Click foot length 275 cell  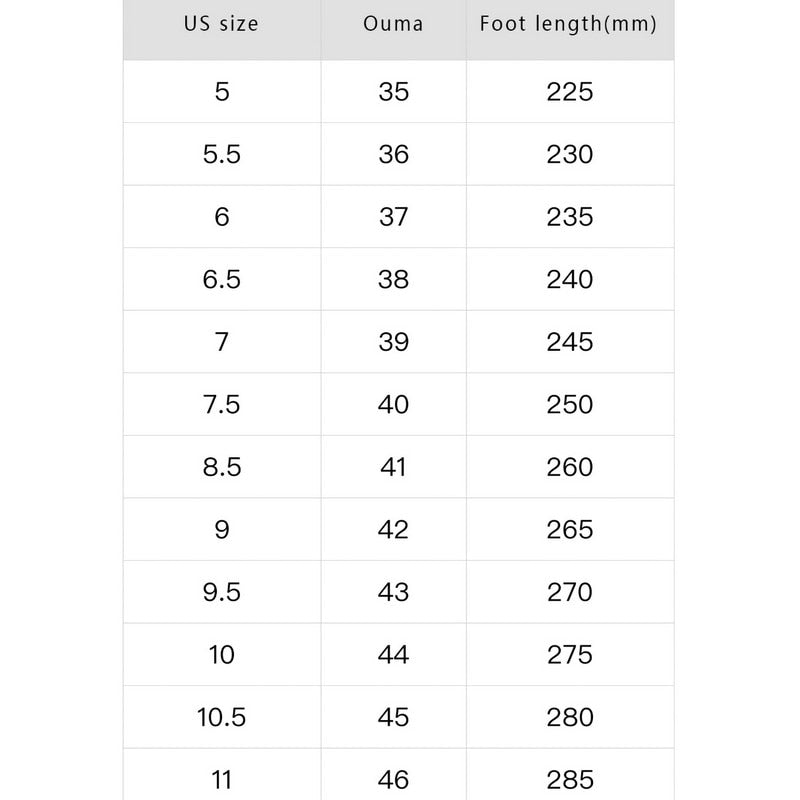click(x=569, y=655)
